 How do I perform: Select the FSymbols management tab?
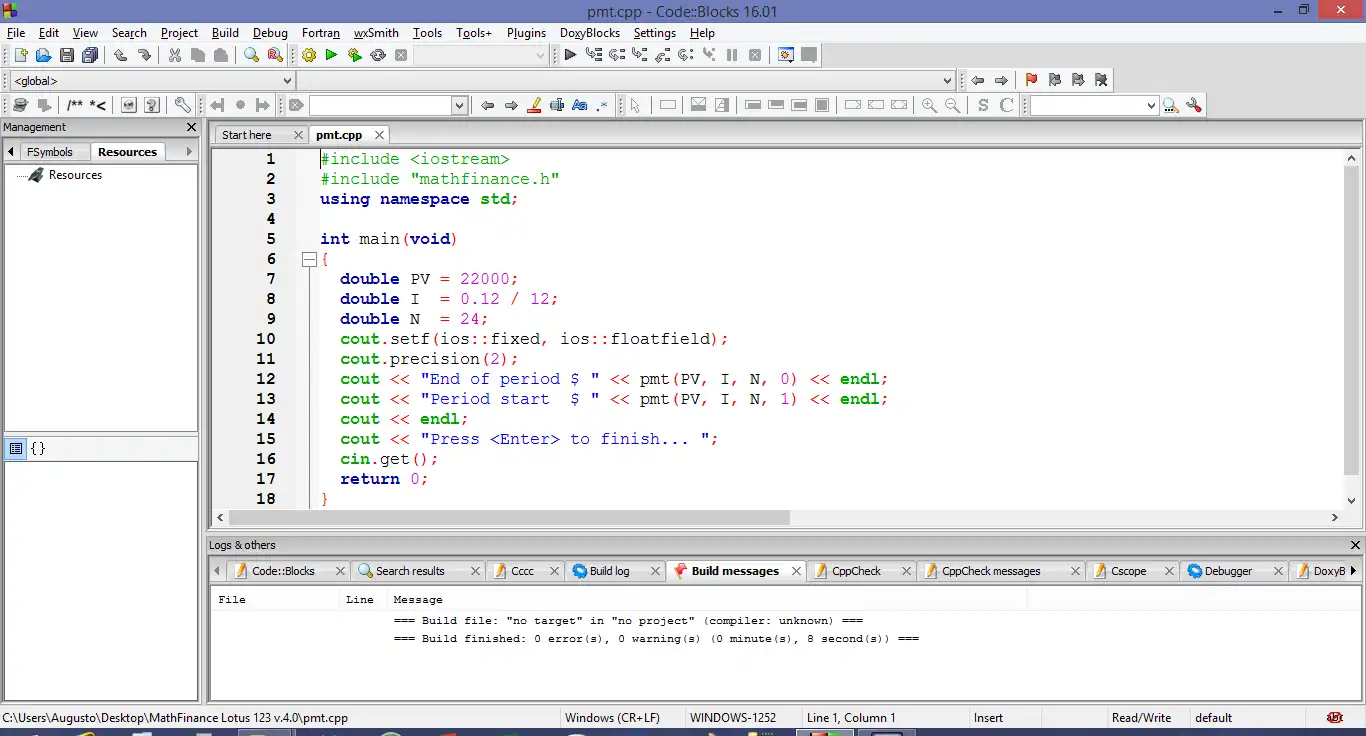point(50,152)
